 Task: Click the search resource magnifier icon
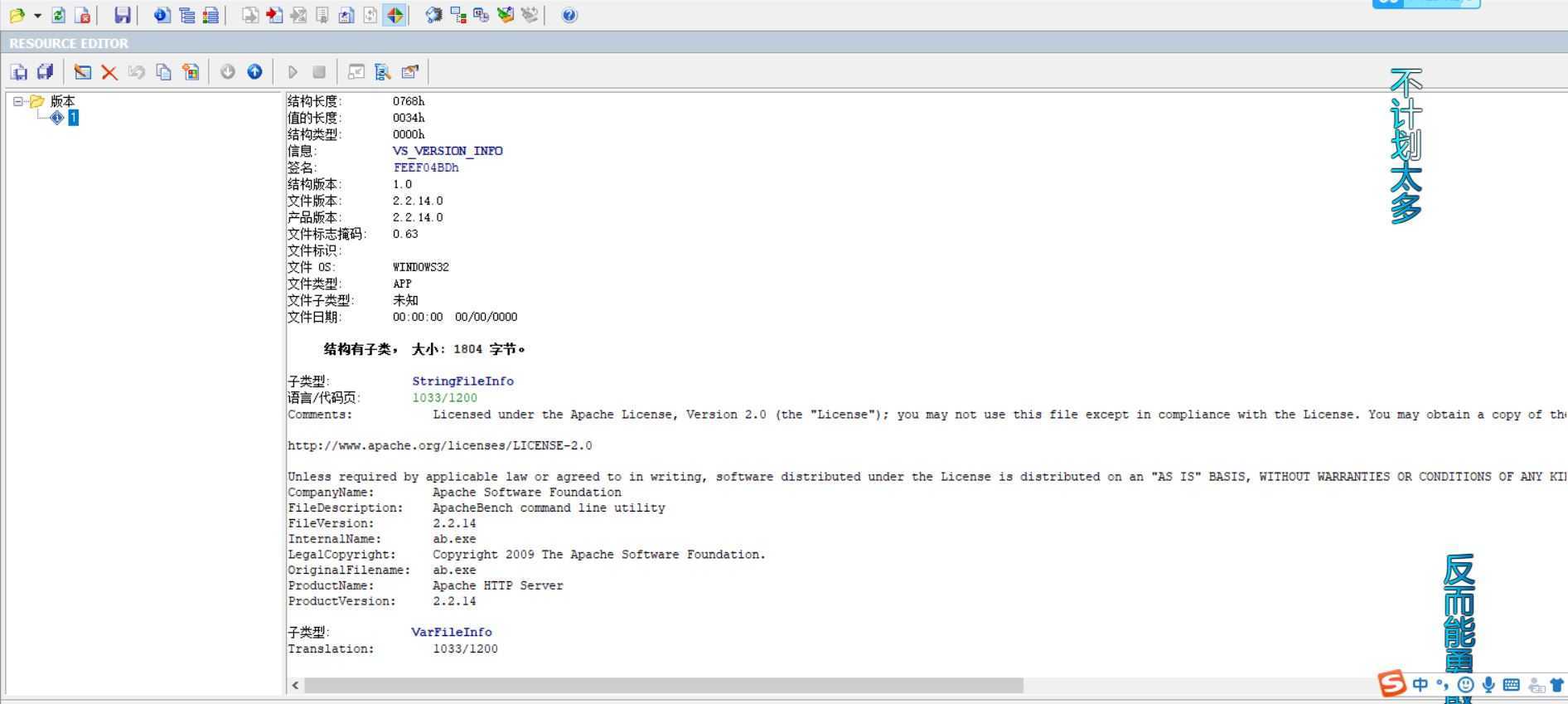pyautogui.click(x=383, y=72)
